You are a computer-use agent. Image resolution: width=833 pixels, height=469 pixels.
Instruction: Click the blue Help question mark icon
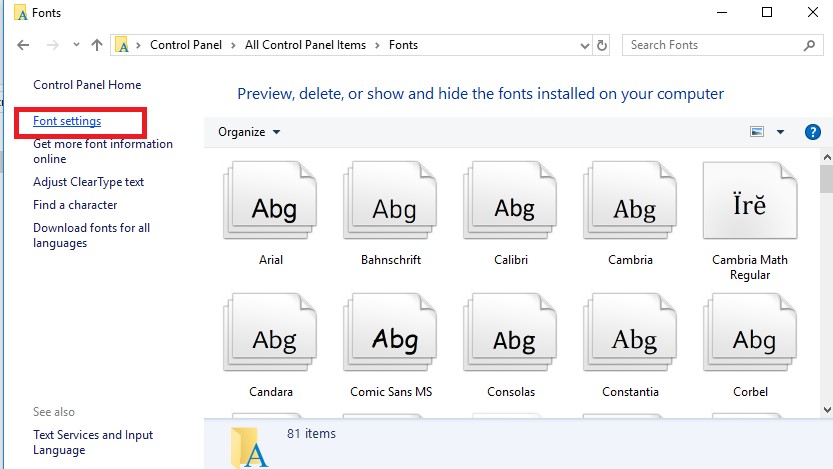pyautogui.click(x=812, y=132)
